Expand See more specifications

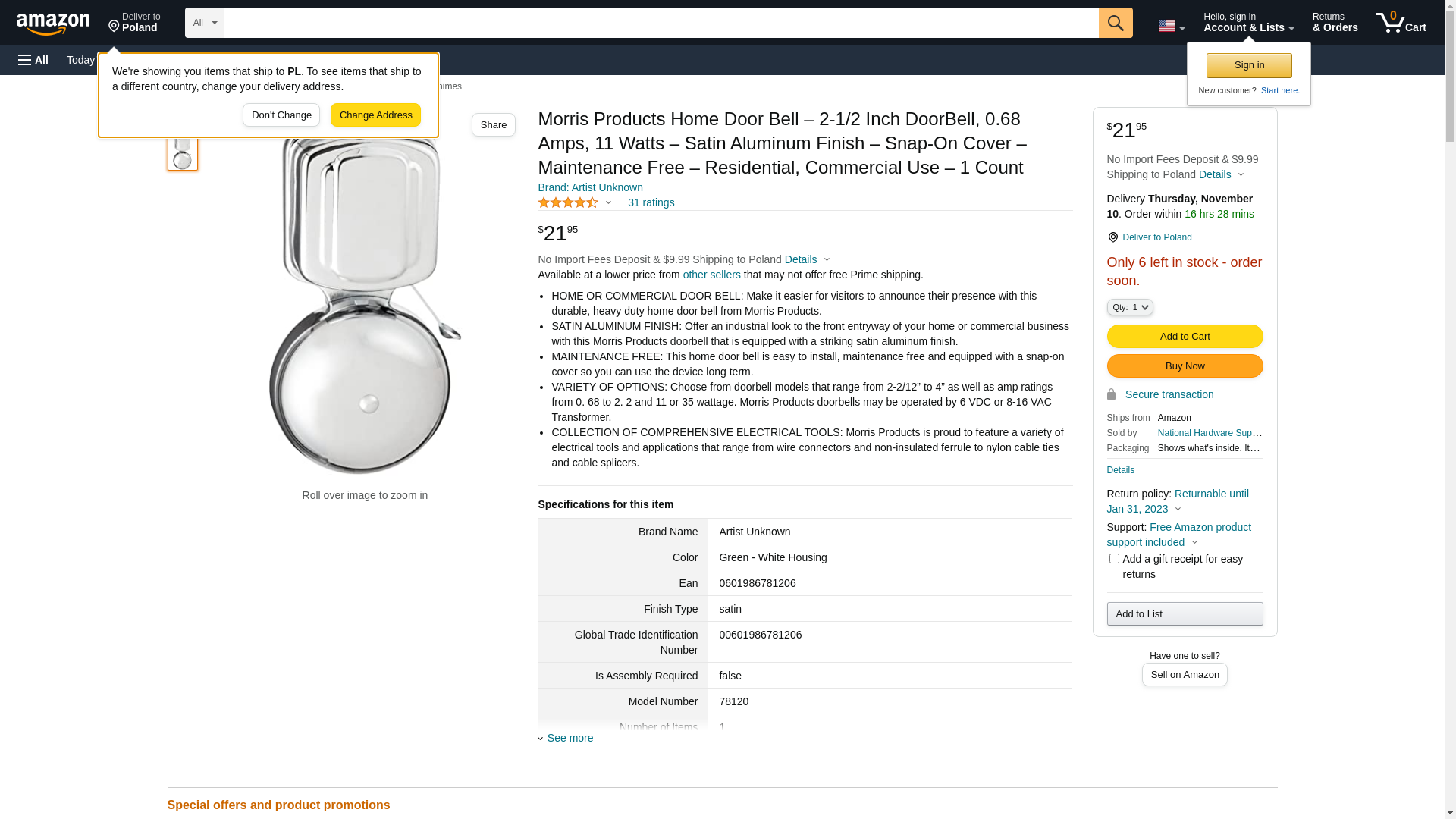[570, 738]
